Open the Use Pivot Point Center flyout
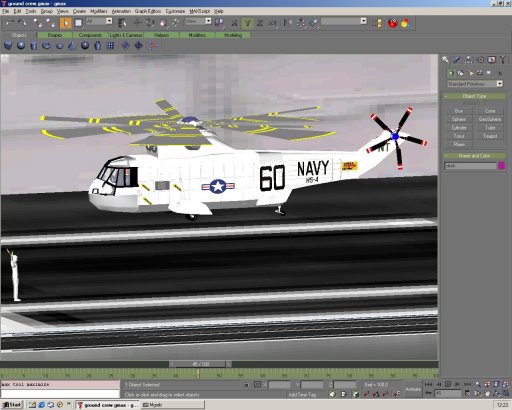 coord(219,23)
